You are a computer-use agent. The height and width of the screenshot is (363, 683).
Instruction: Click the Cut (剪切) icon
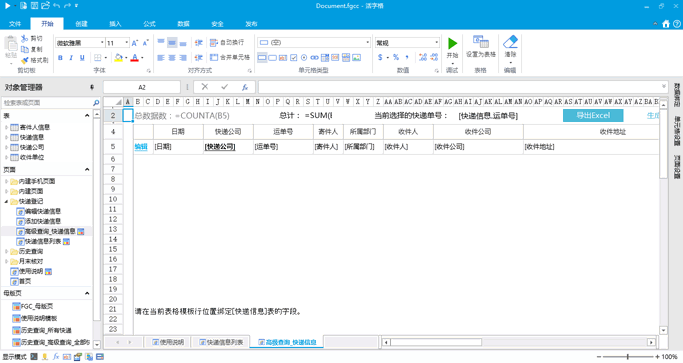pos(24,39)
